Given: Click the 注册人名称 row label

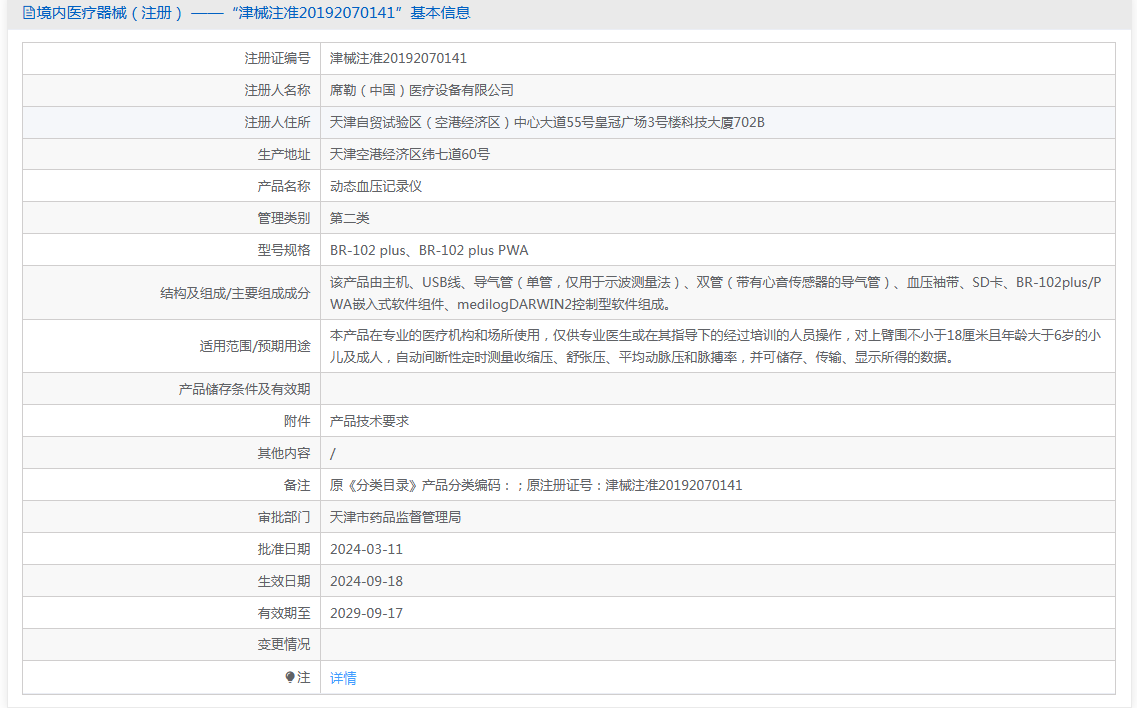Looking at the screenshot, I should (x=277, y=90).
